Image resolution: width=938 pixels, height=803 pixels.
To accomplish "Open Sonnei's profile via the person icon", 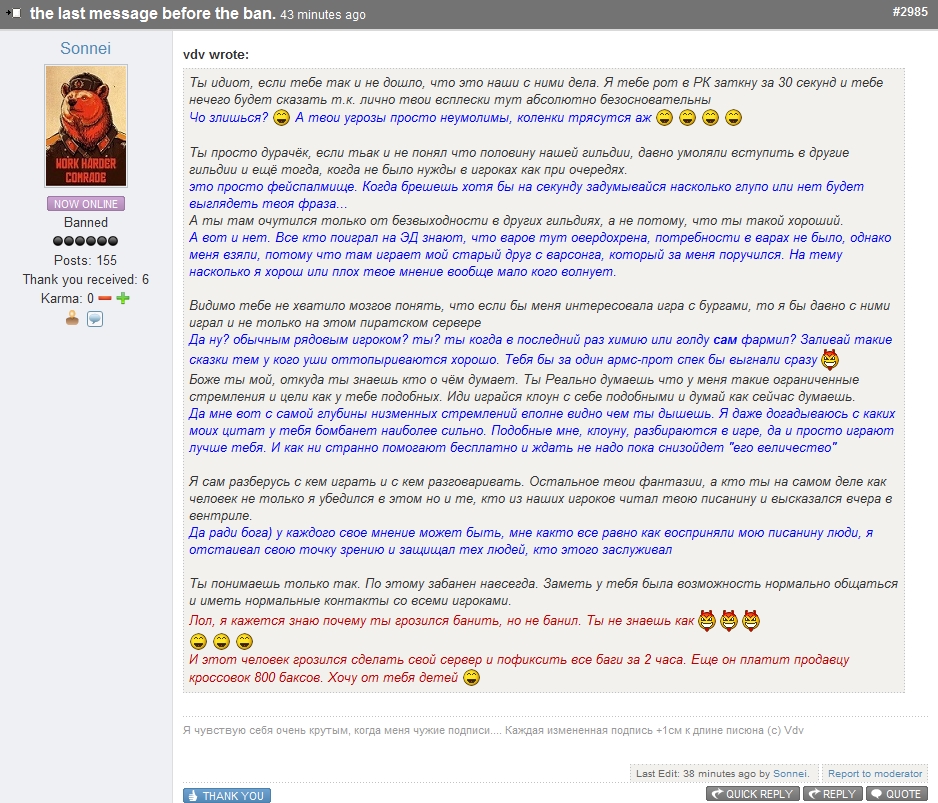I will (72, 319).
